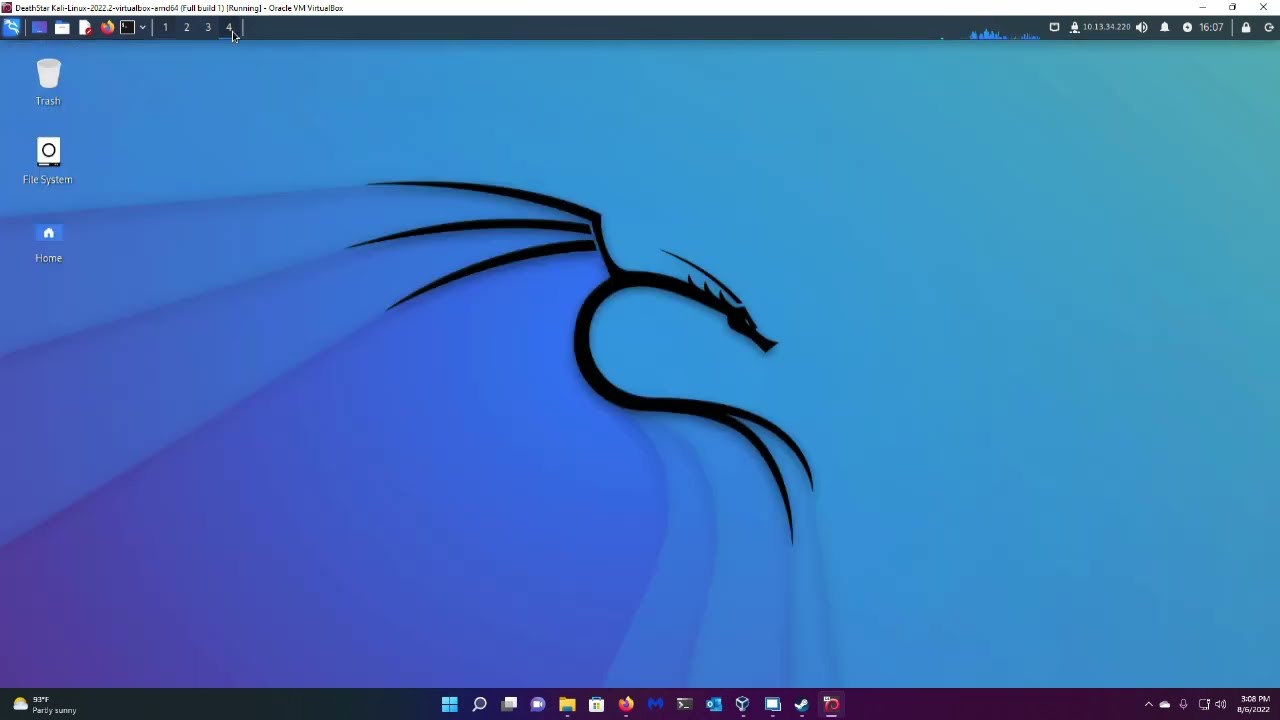This screenshot has height=720, width=1280.
Task: Switch to workspace 2
Action: [x=186, y=28]
